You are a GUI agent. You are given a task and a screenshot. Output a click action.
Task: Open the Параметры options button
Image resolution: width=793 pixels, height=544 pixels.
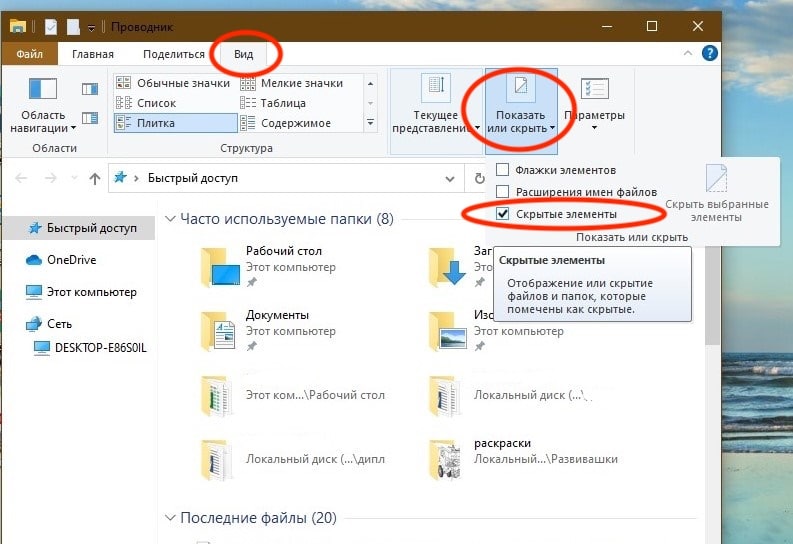click(595, 104)
